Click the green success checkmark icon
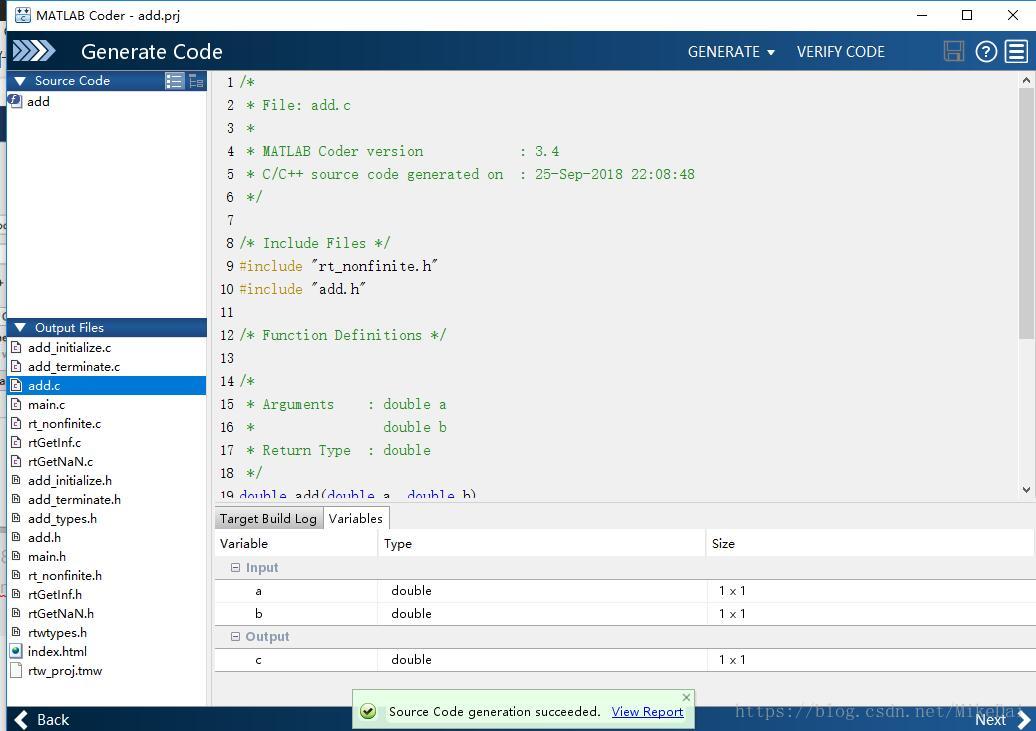The width and height of the screenshot is (1036, 731). click(x=368, y=711)
